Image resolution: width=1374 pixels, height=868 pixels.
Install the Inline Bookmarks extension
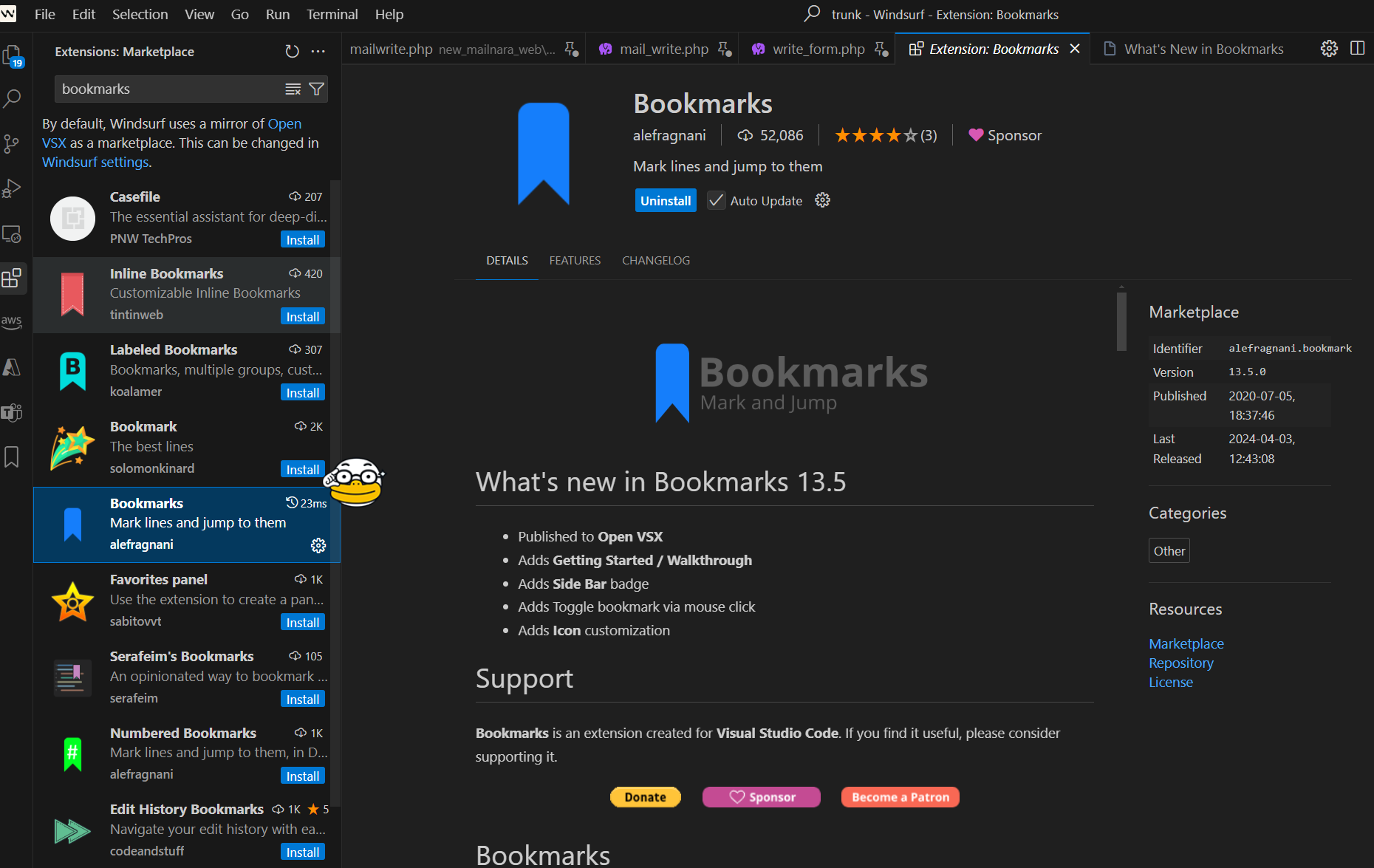tap(303, 317)
